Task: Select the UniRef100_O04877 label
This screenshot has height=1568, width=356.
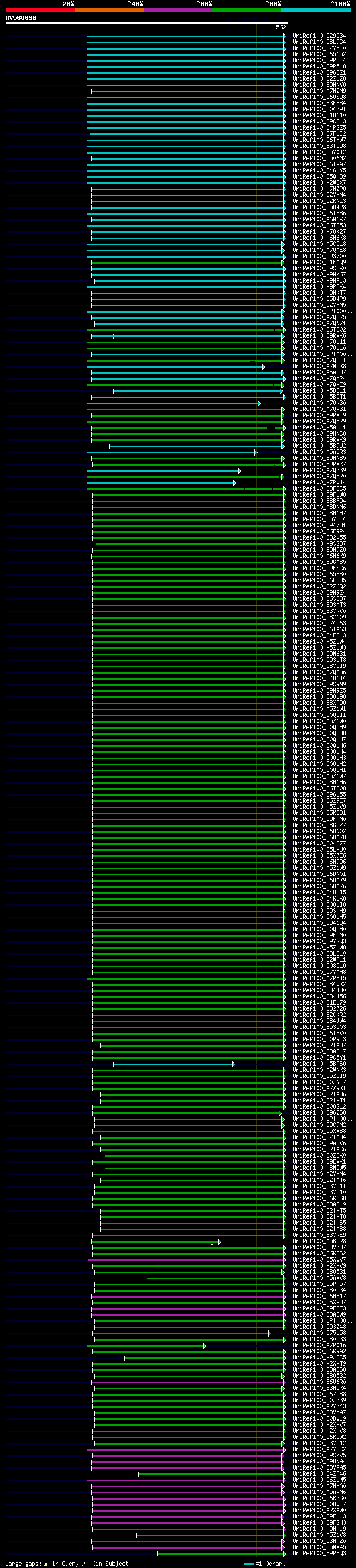Action: click(x=319, y=844)
